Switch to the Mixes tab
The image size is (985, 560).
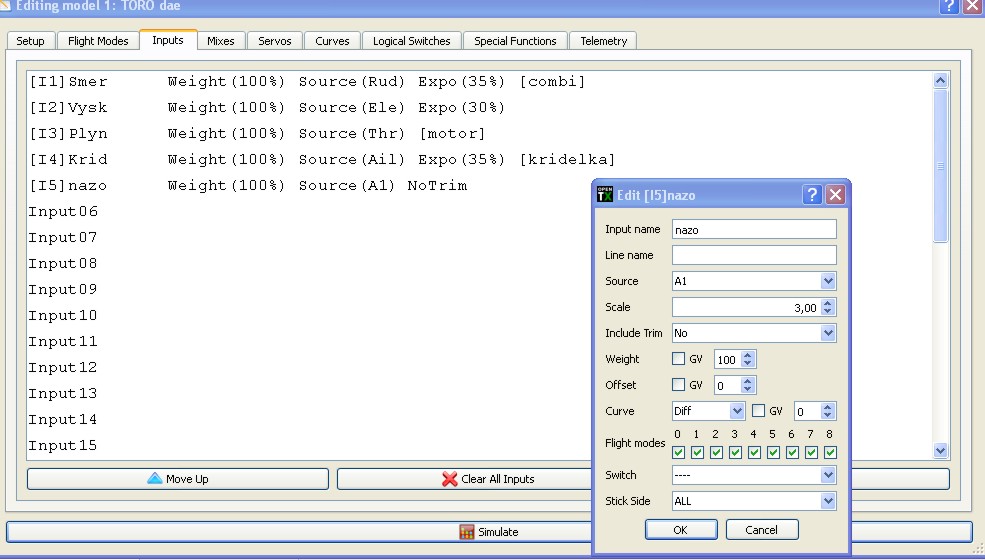point(221,41)
